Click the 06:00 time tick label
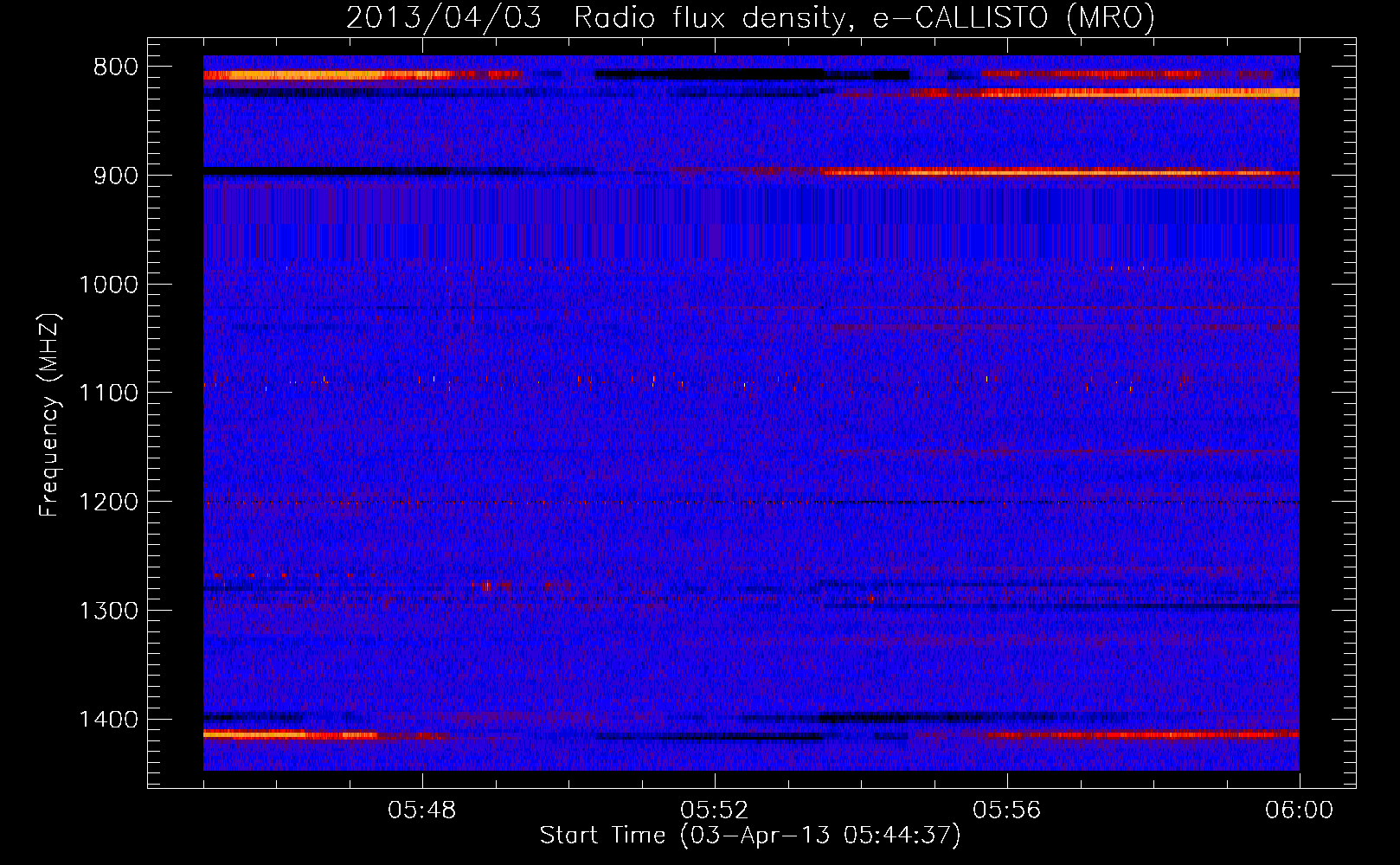1400x865 pixels. pyautogui.click(x=1299, y=811)
